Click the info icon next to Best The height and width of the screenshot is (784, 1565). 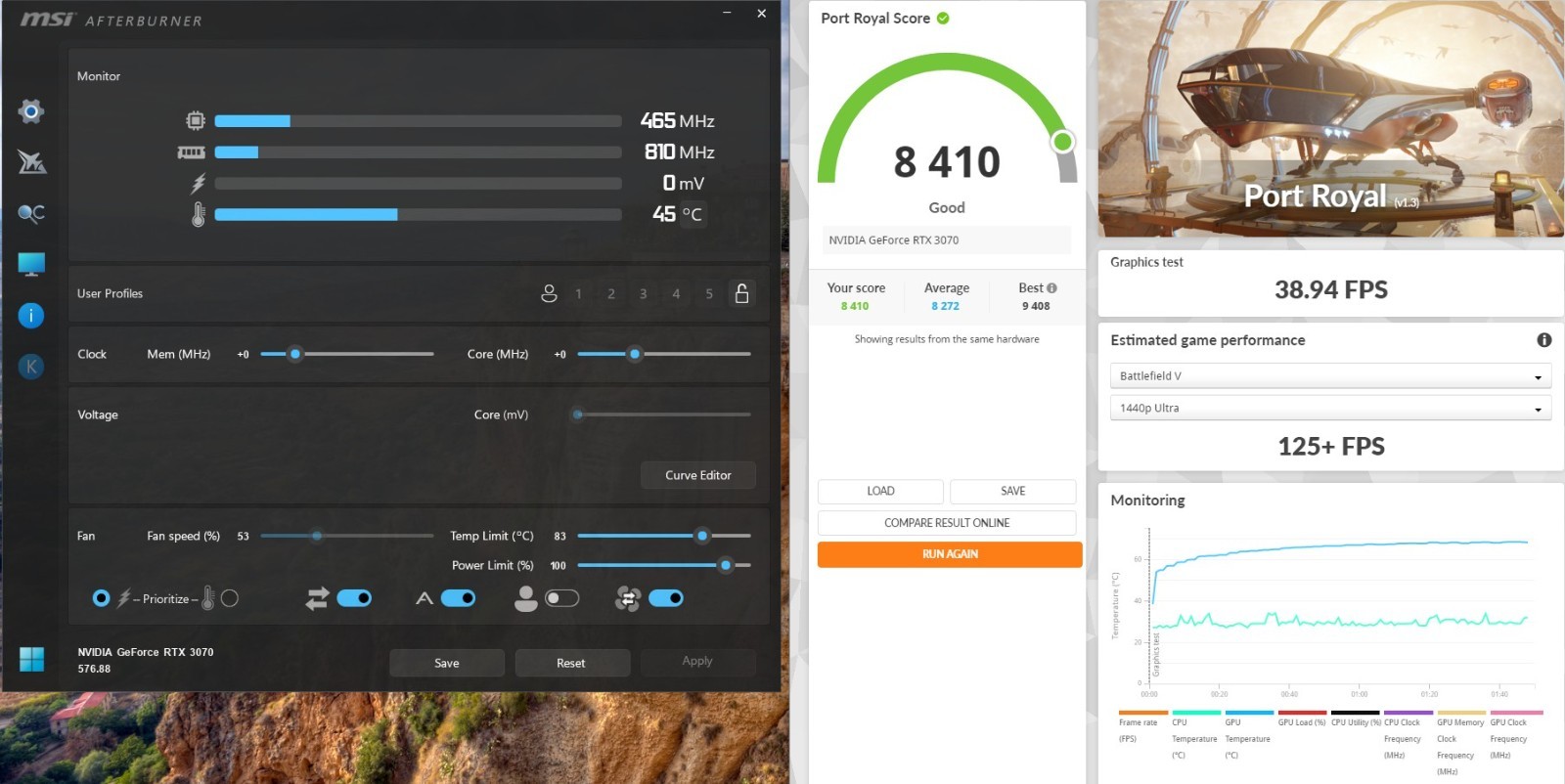click(1051, 288)
